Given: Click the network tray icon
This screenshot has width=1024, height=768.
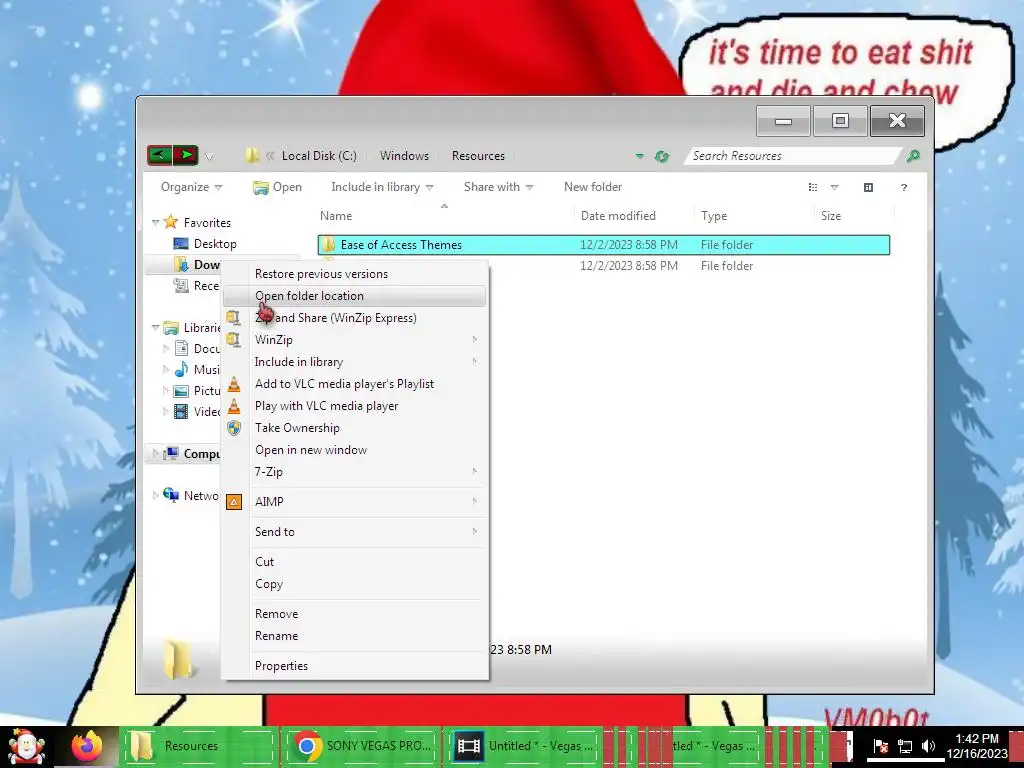Looking at the screenshot, I should coord(904,746).
